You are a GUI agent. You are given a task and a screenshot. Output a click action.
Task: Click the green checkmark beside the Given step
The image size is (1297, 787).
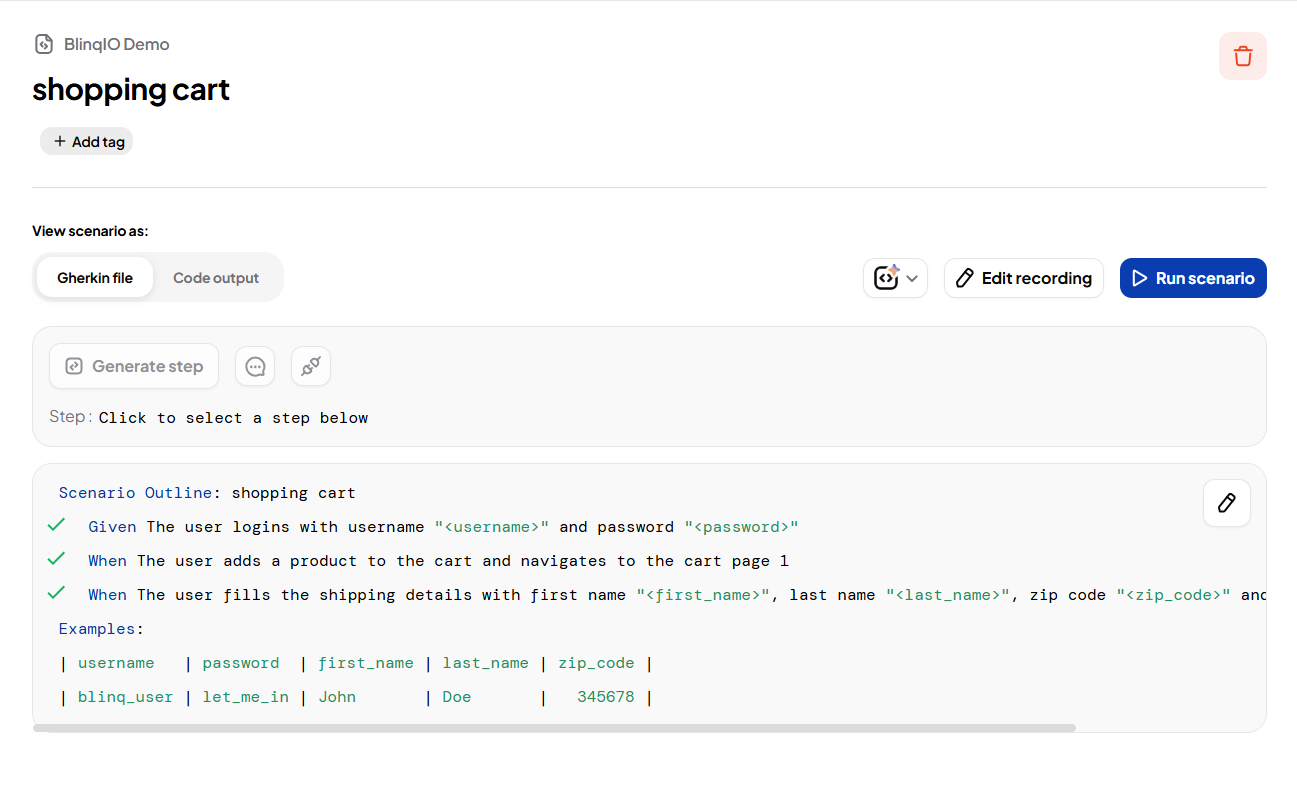click(x=56, y=525)
